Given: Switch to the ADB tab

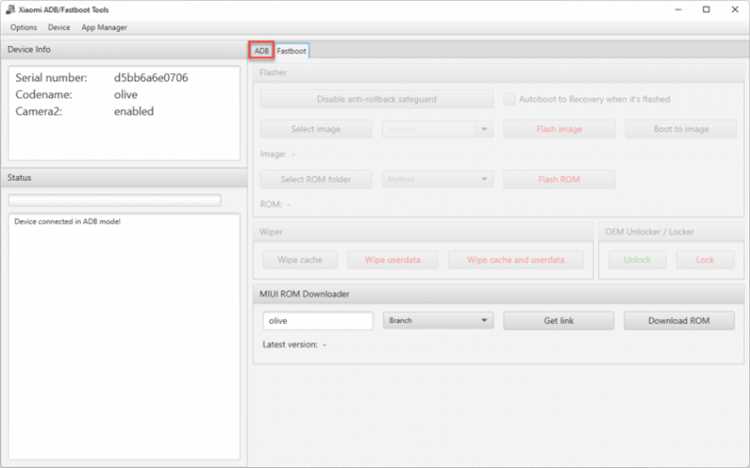Looking at the screenshot, I should pos(261,50).
